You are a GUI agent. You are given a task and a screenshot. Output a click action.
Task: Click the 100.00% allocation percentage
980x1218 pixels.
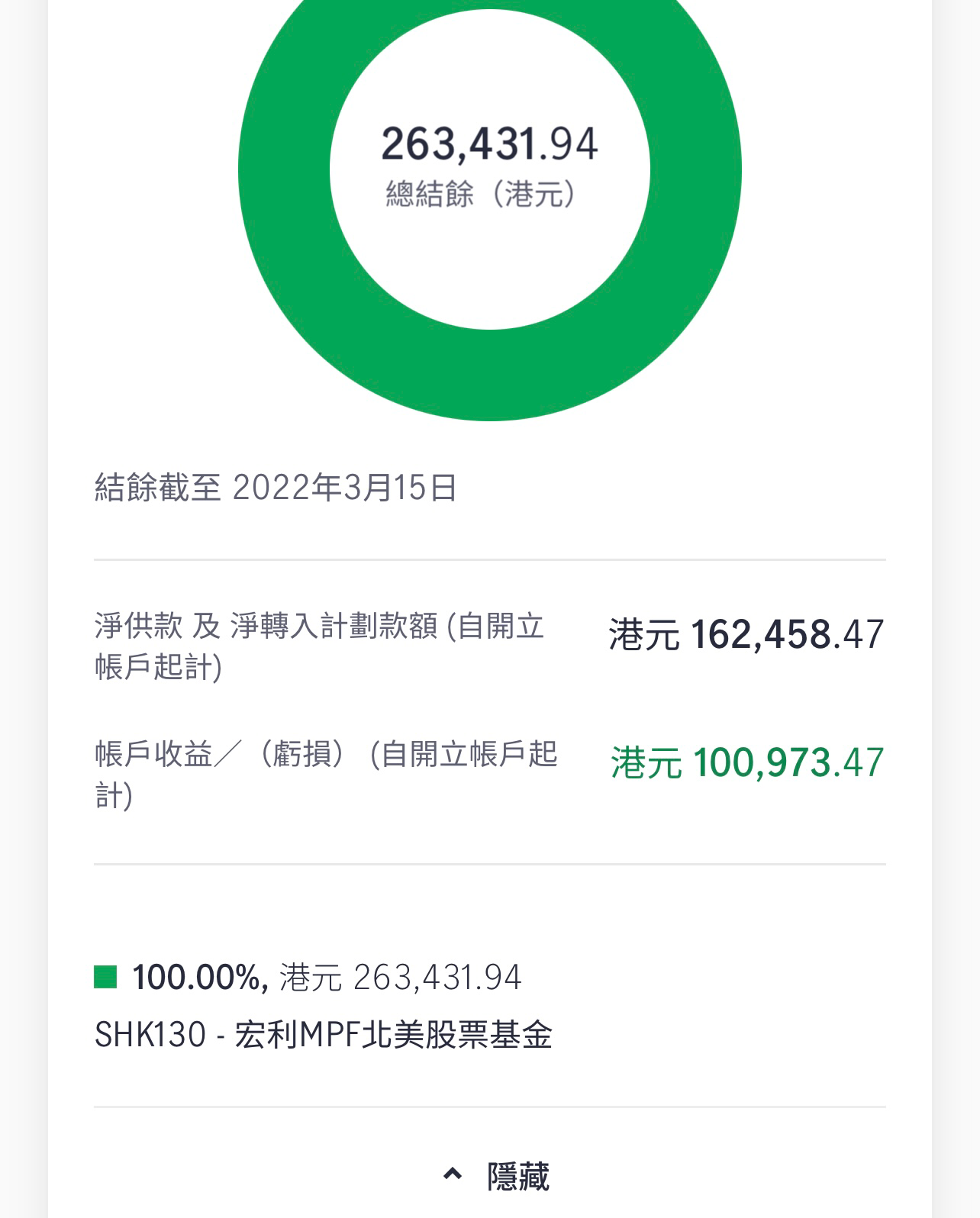click(200, 977)
